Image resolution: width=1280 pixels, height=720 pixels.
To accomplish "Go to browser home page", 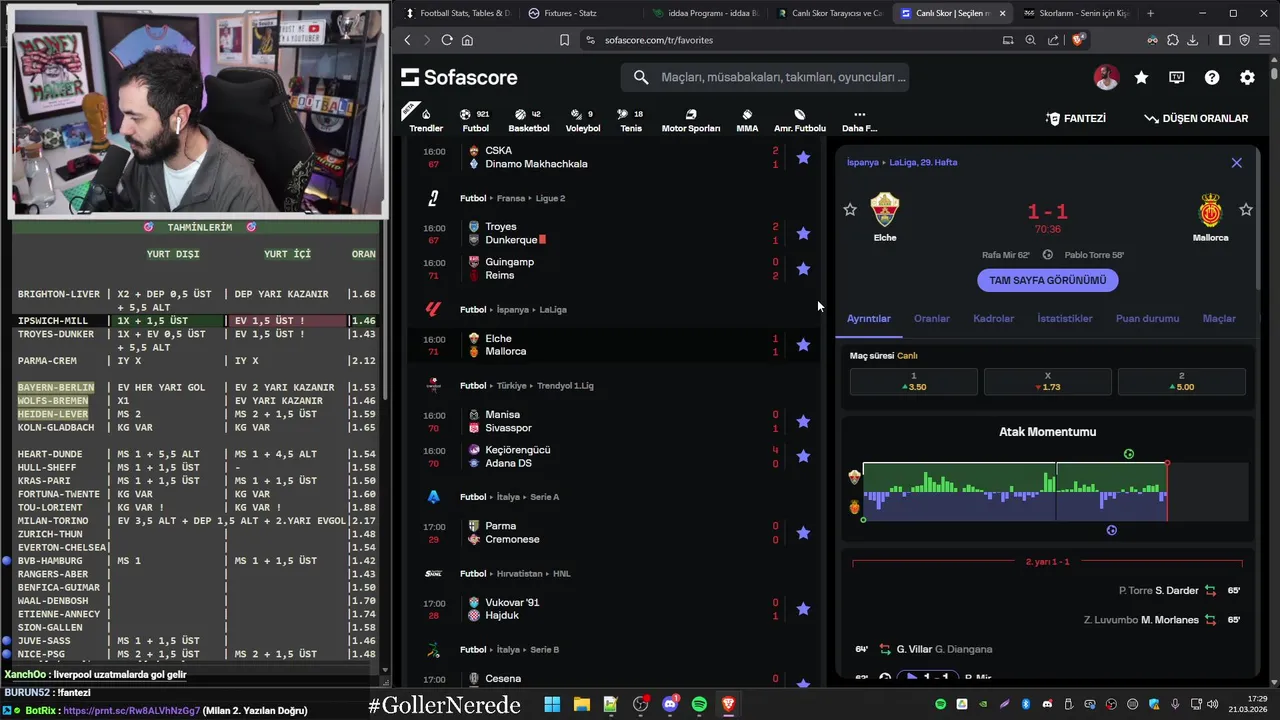I will 467,40.
